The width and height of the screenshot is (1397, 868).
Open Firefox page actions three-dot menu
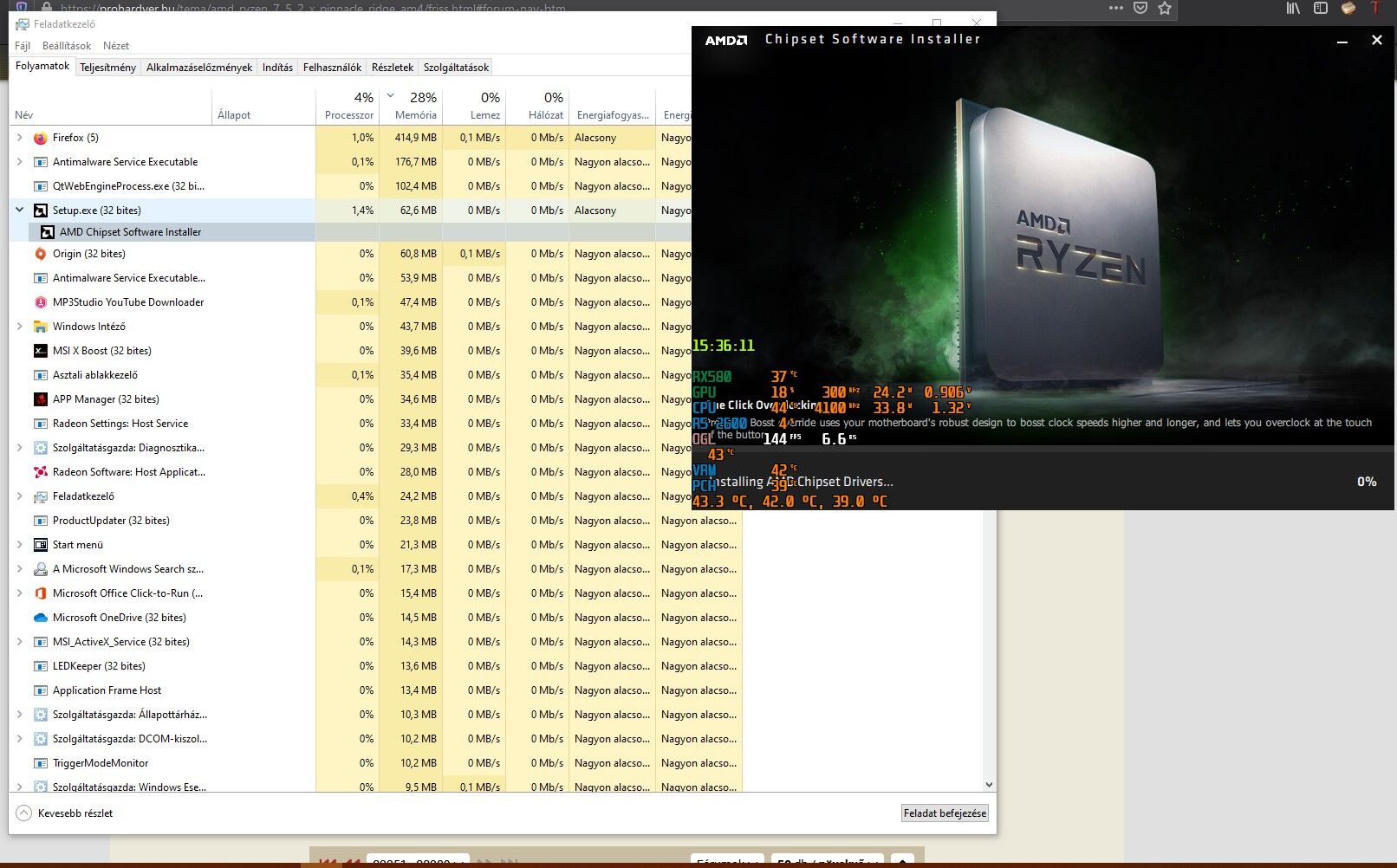1116,8
